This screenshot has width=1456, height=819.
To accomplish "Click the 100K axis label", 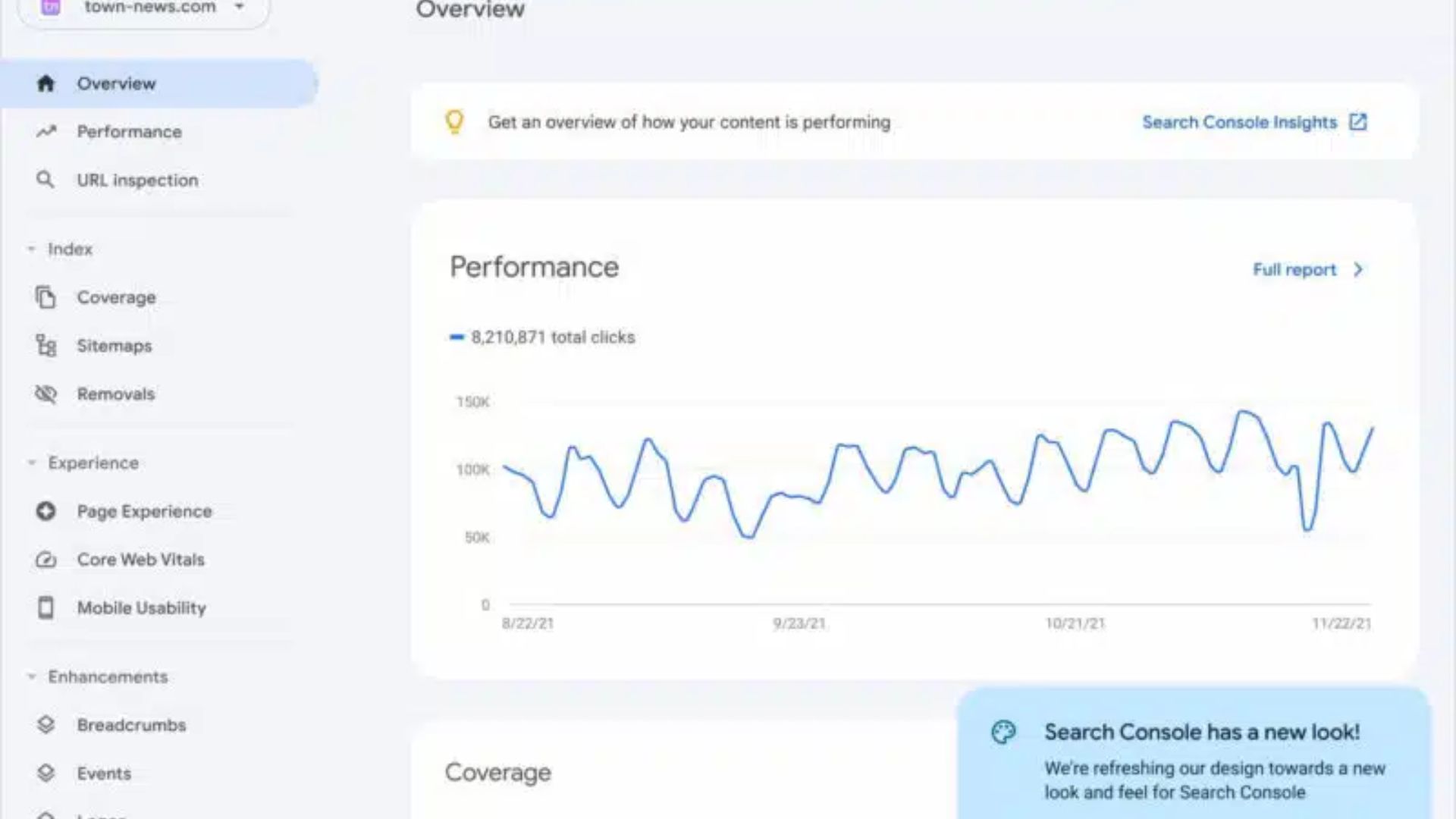I will (473, 470).
